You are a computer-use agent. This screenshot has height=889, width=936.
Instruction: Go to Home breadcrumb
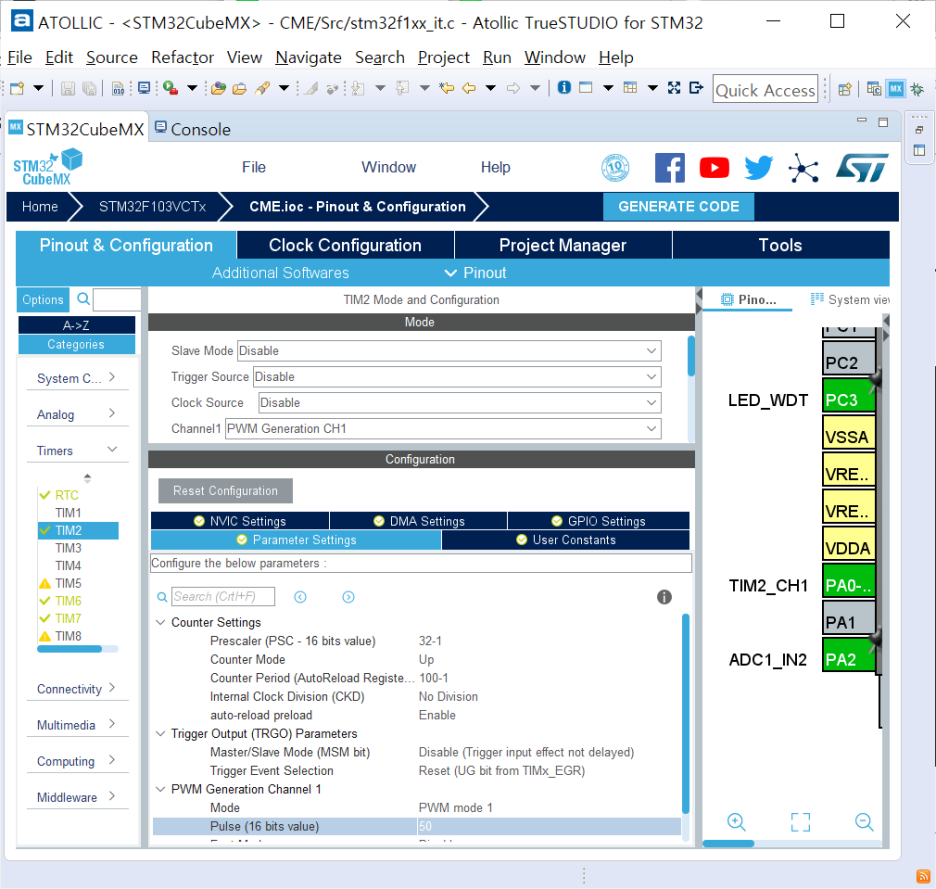click(39, 207)
